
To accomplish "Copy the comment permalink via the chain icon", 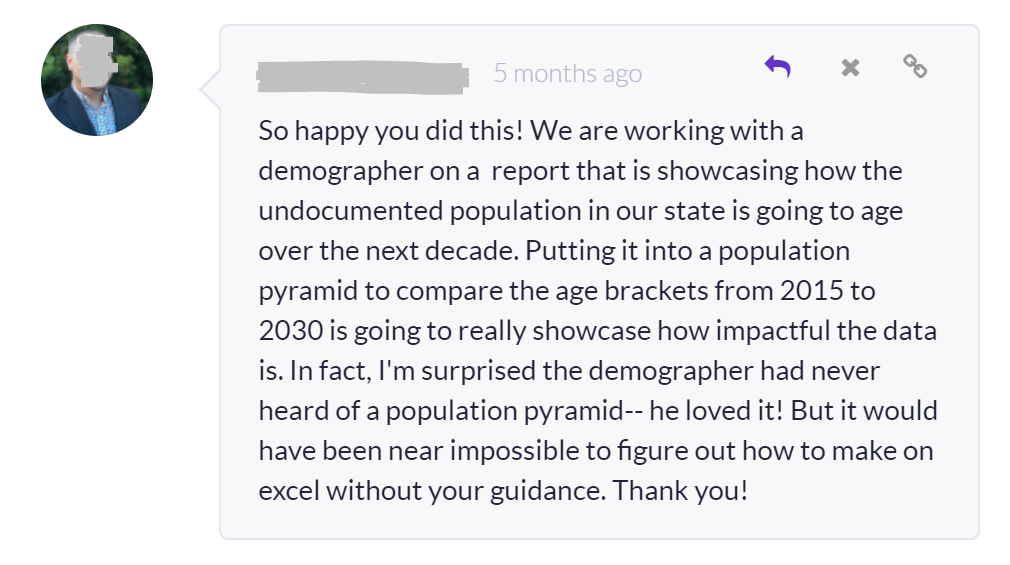I will pyautogui.click(x=915, y=66).
